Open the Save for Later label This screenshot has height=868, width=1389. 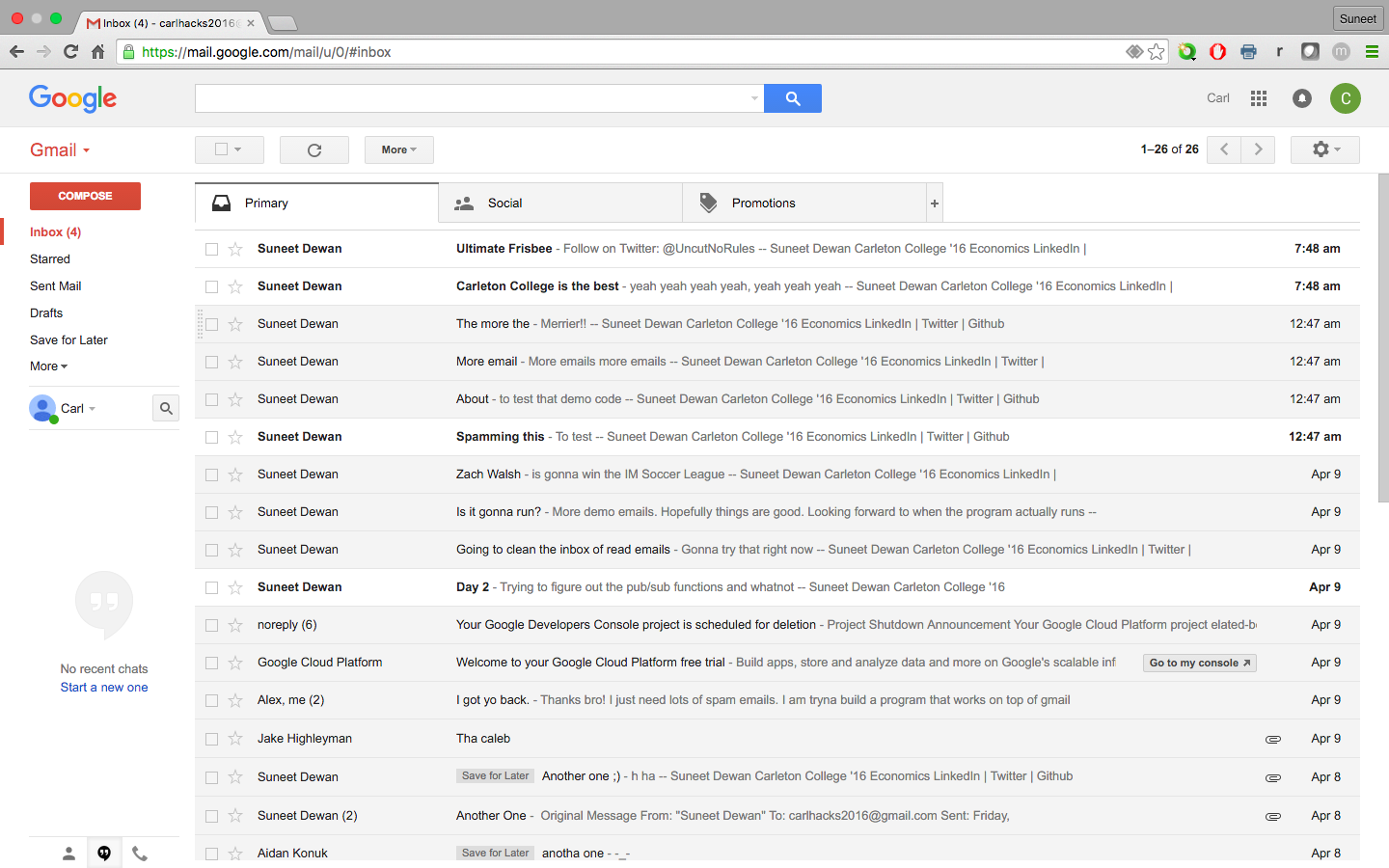click(68, 340)
